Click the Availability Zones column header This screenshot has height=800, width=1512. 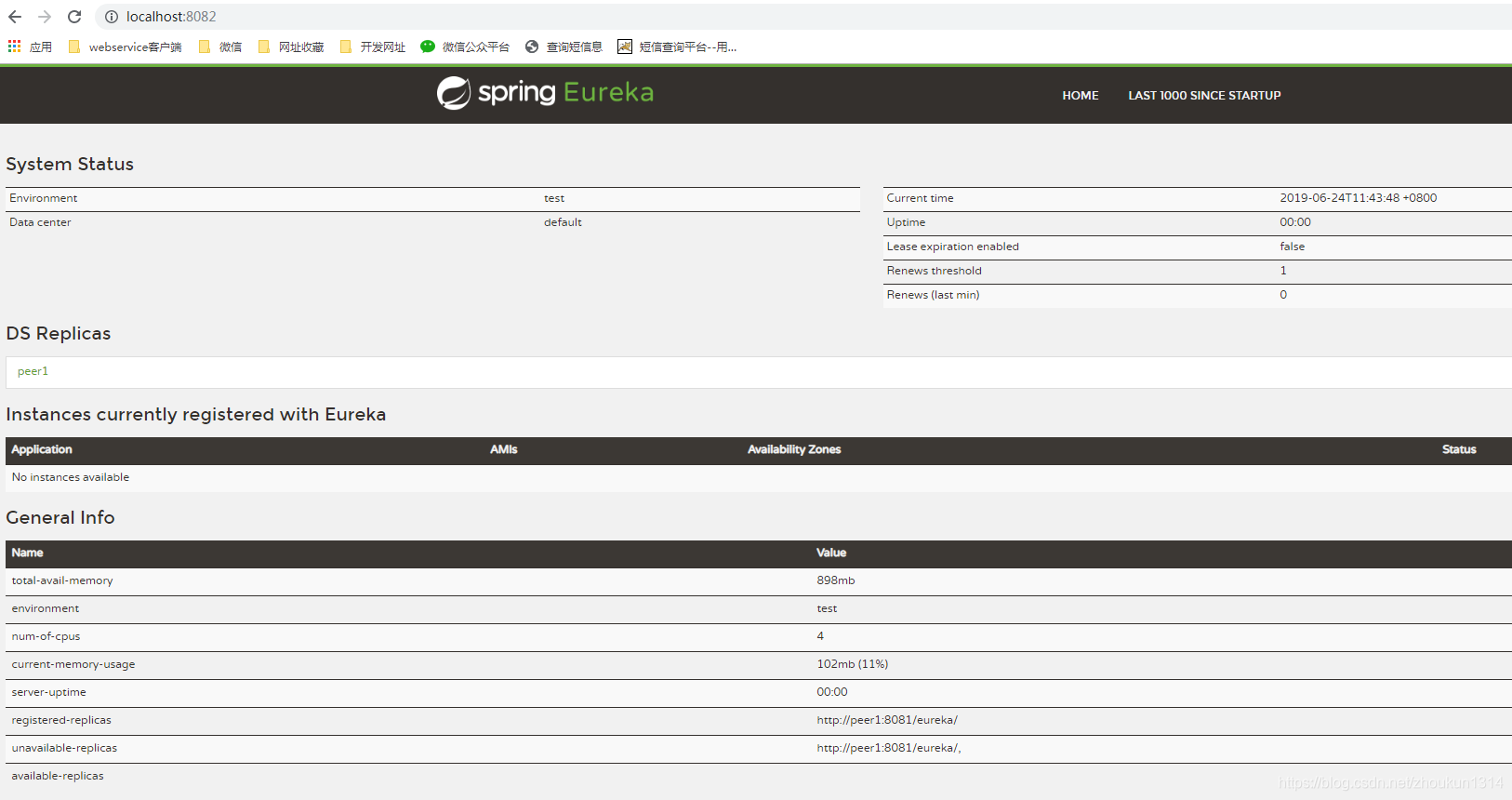794,449
